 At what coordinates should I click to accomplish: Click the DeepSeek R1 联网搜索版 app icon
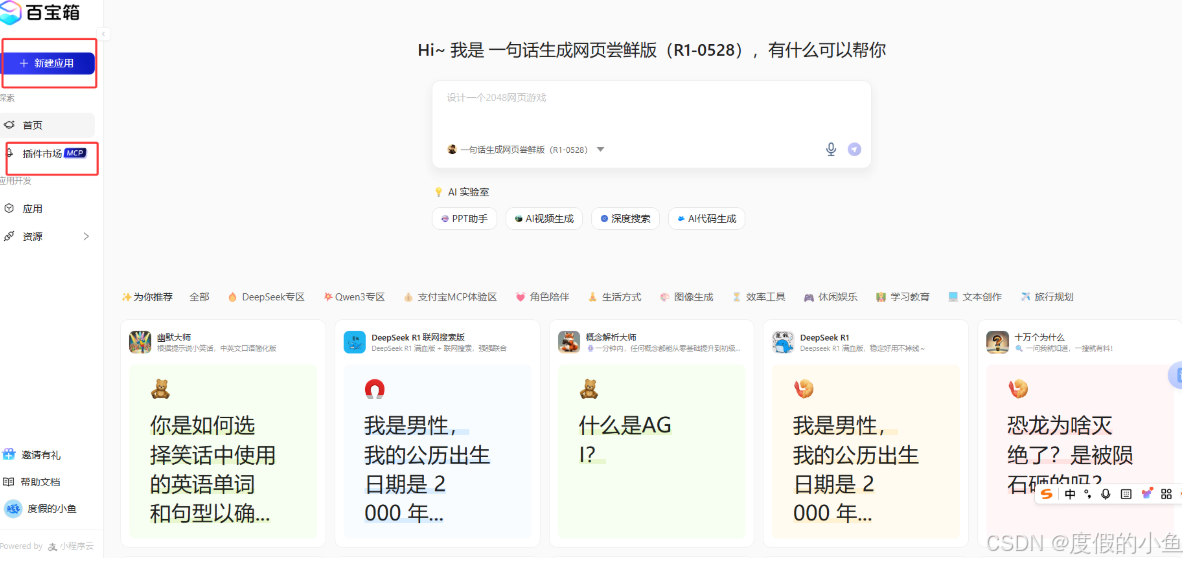[354, 342]
